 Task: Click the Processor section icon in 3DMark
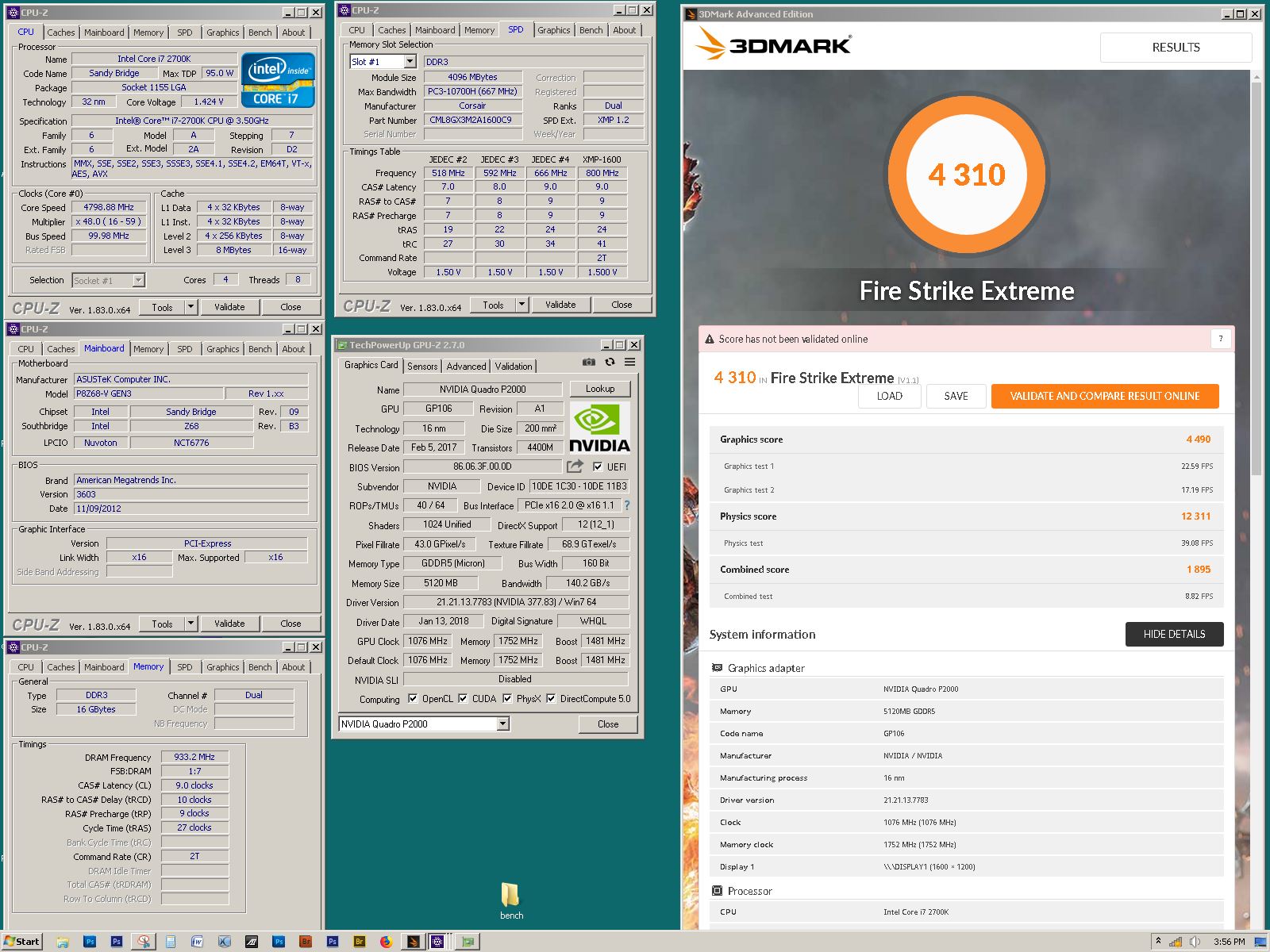(717, 891)
